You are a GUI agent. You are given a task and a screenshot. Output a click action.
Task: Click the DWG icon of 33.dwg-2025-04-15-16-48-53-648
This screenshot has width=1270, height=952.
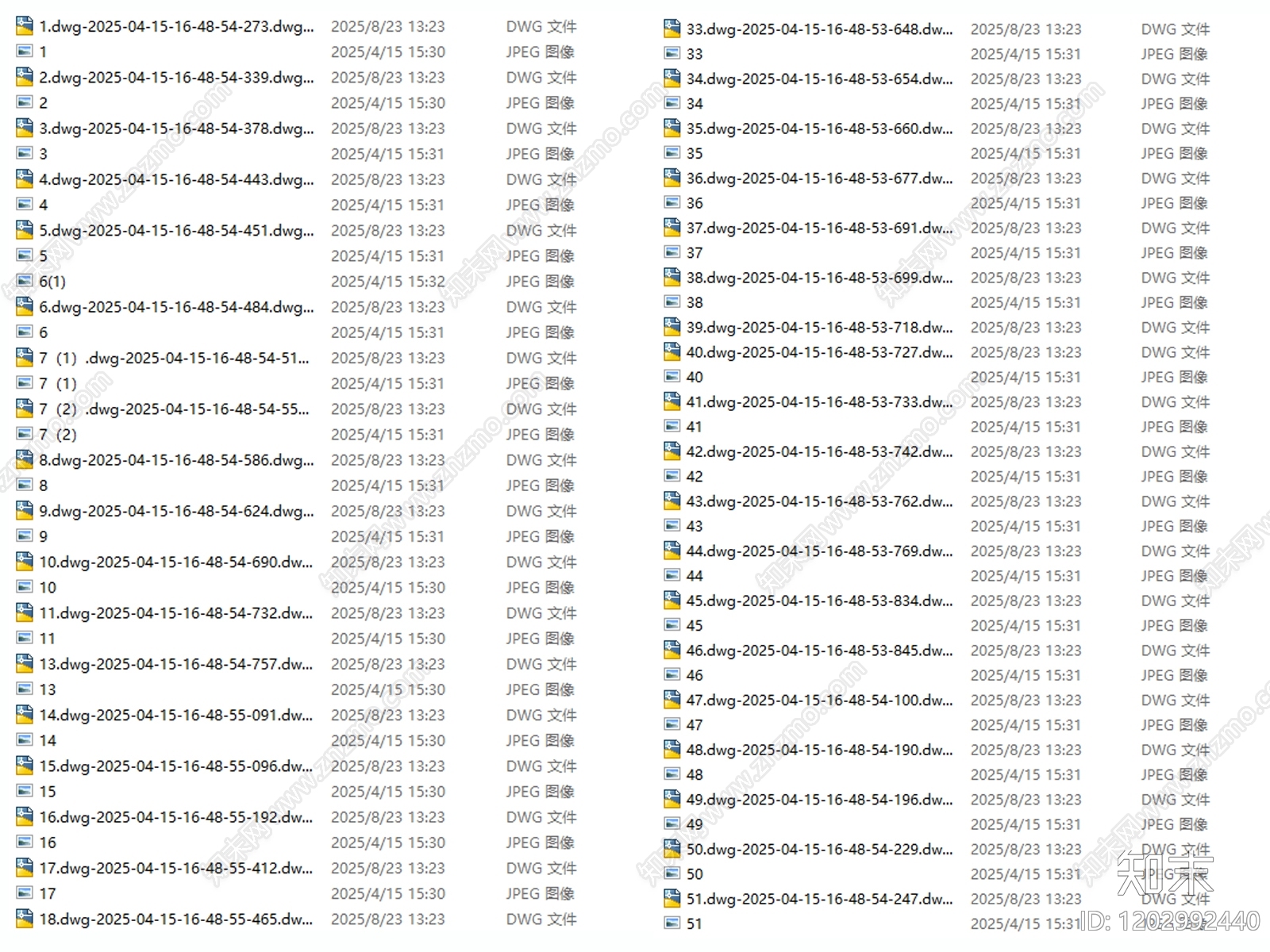[672, 29]
